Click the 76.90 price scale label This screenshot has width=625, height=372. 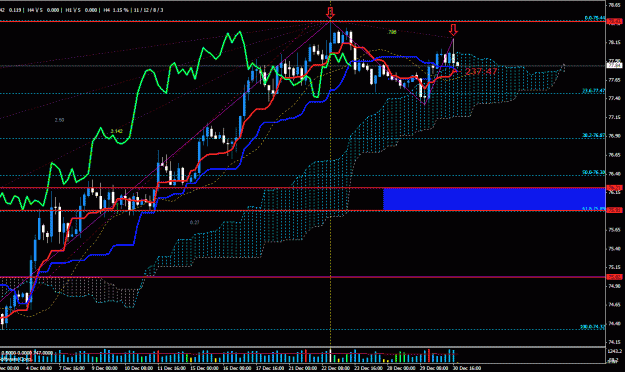[614, 136]
